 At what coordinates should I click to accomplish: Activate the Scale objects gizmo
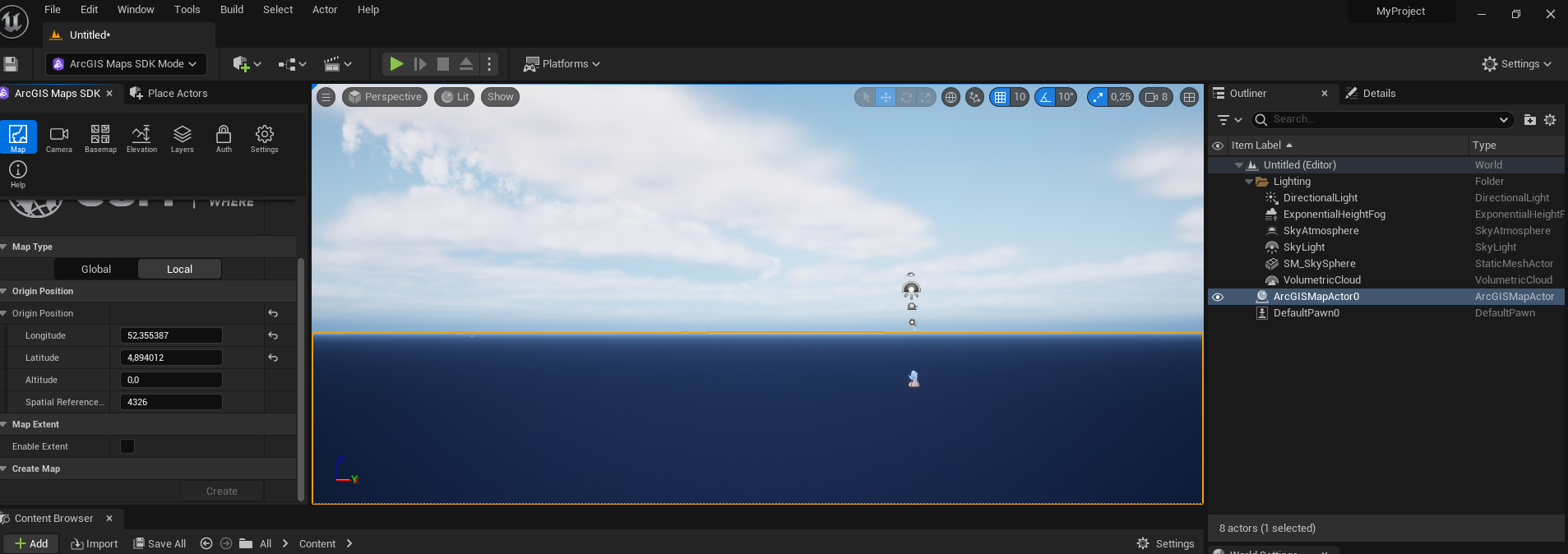point(926,97)
